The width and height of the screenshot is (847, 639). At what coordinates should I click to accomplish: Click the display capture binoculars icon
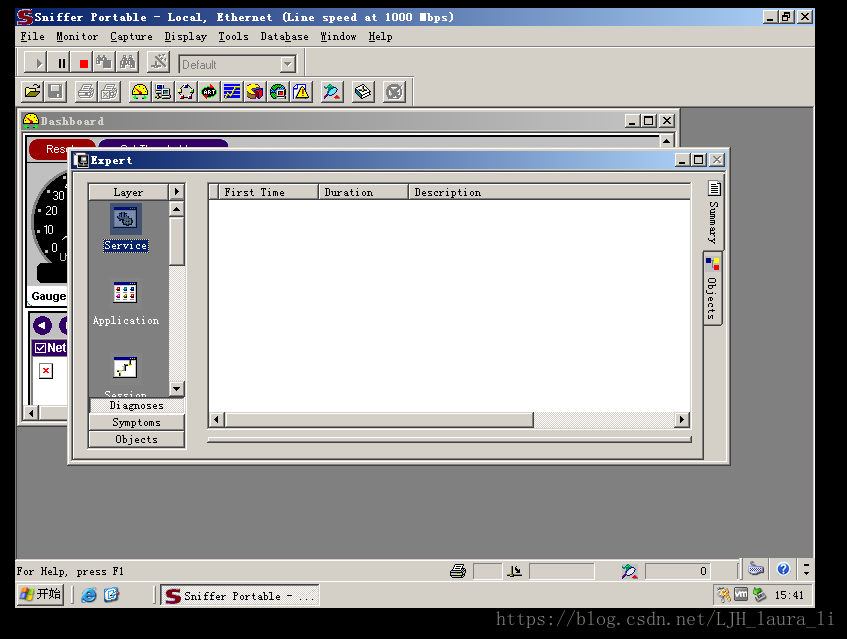127,63
